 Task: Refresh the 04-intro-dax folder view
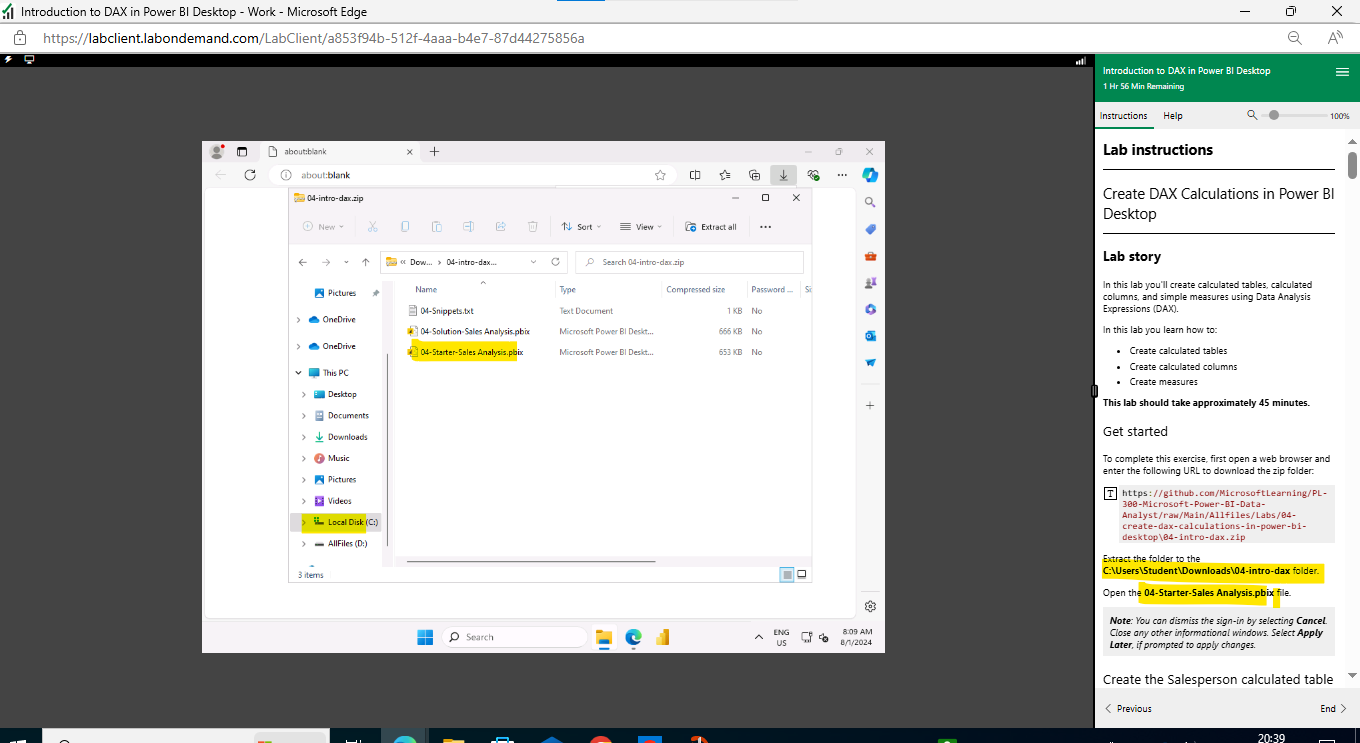coord(555,261)
